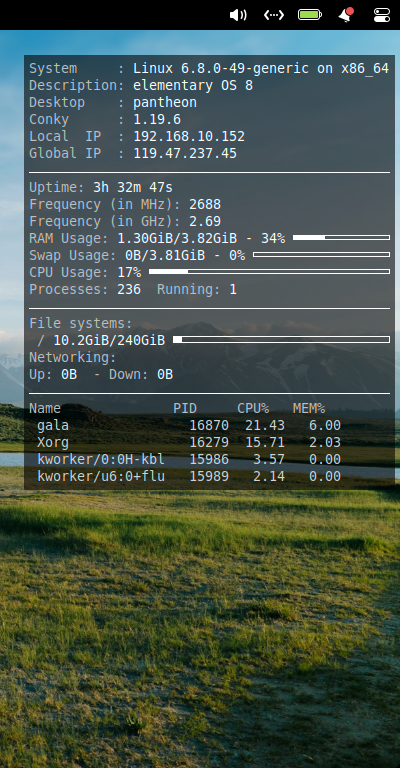Click the global IP 119.47.237.45
The image size is (400, 768).
point(185,153)
